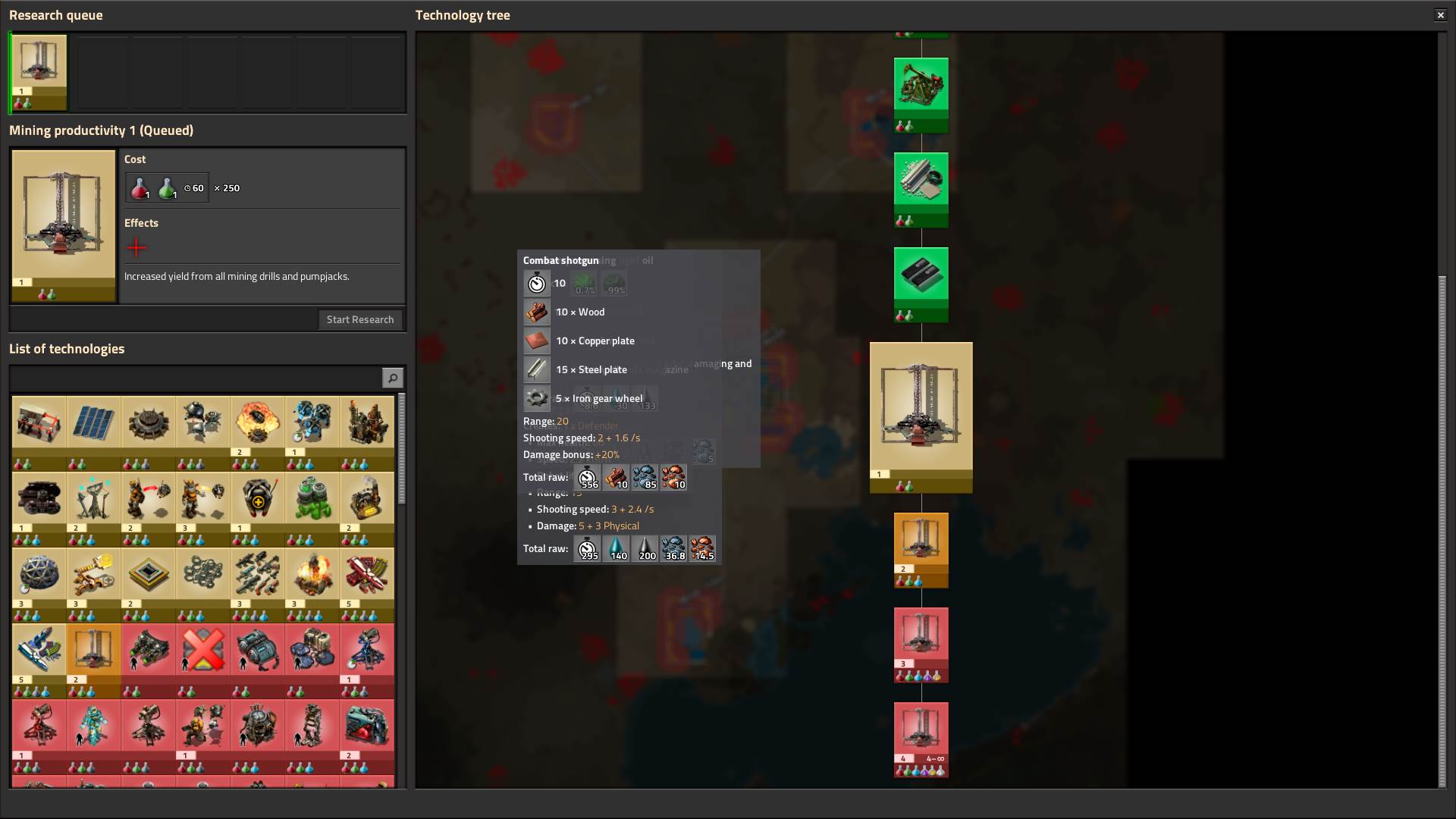This screenshot has width=1456, height=819.
Task: Click the 'Increased yield from all mining drills' description
Action: (x=237, y=276)
